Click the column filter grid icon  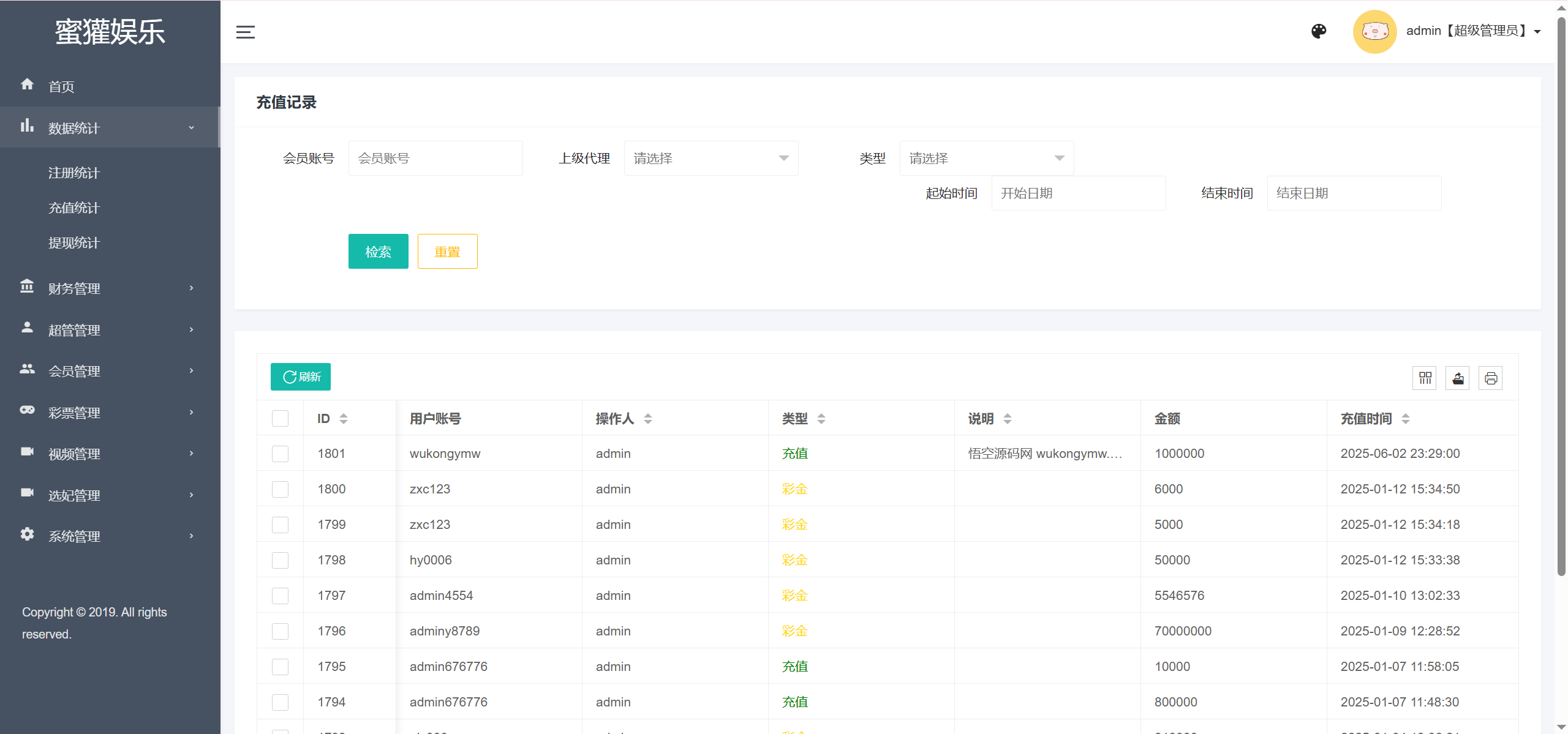[x=1425, y=378]
